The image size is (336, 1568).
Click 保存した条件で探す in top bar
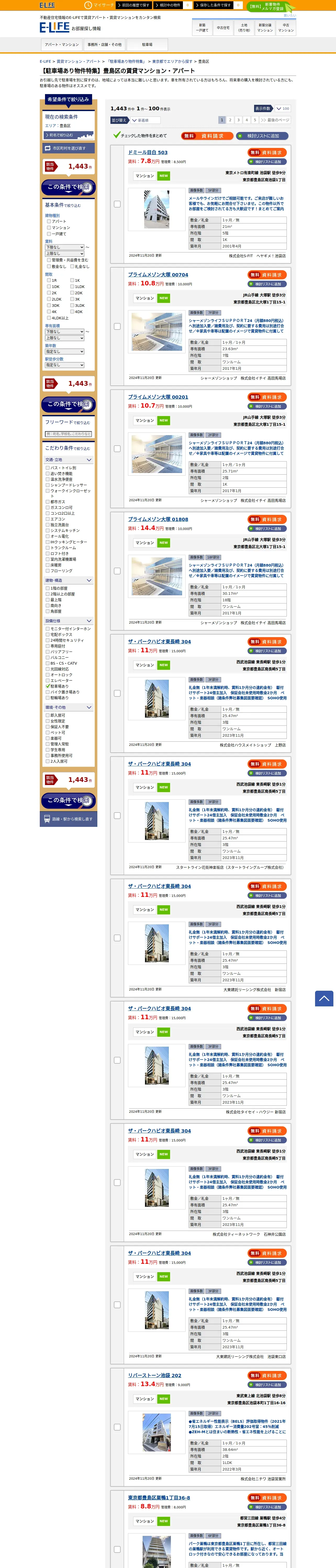pyautogui.click(x=214, y=5)
